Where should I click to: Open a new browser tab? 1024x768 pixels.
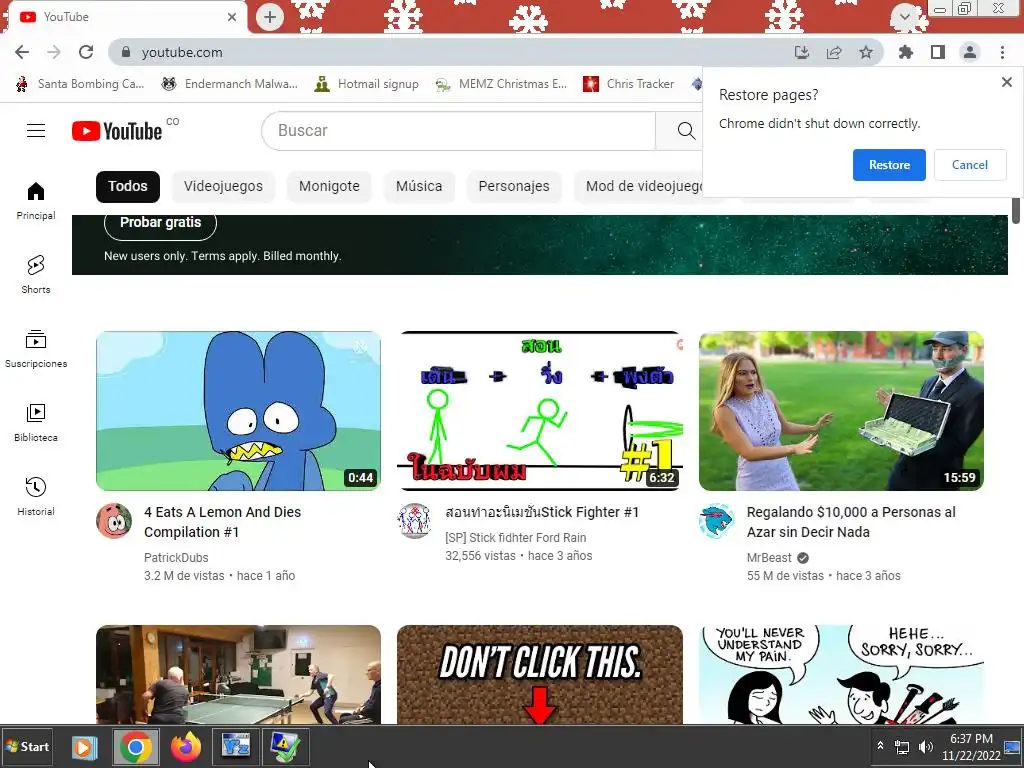[270, 17]
